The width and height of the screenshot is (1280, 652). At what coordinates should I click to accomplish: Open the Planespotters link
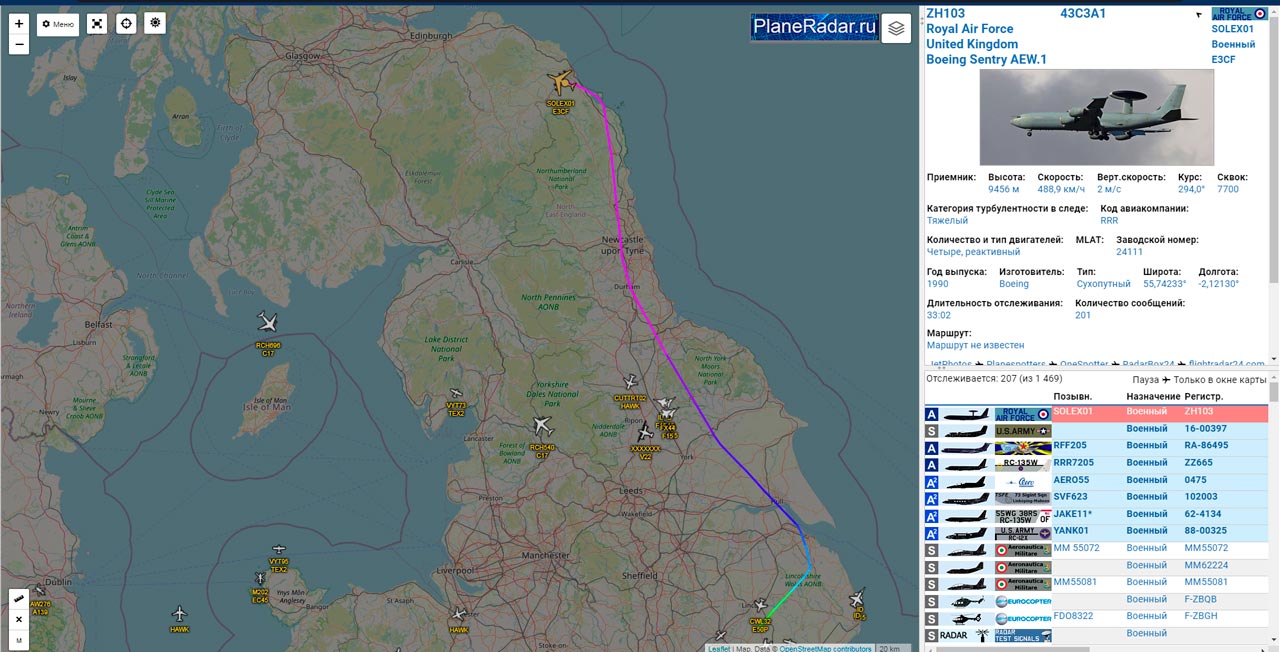point(1016,365)
